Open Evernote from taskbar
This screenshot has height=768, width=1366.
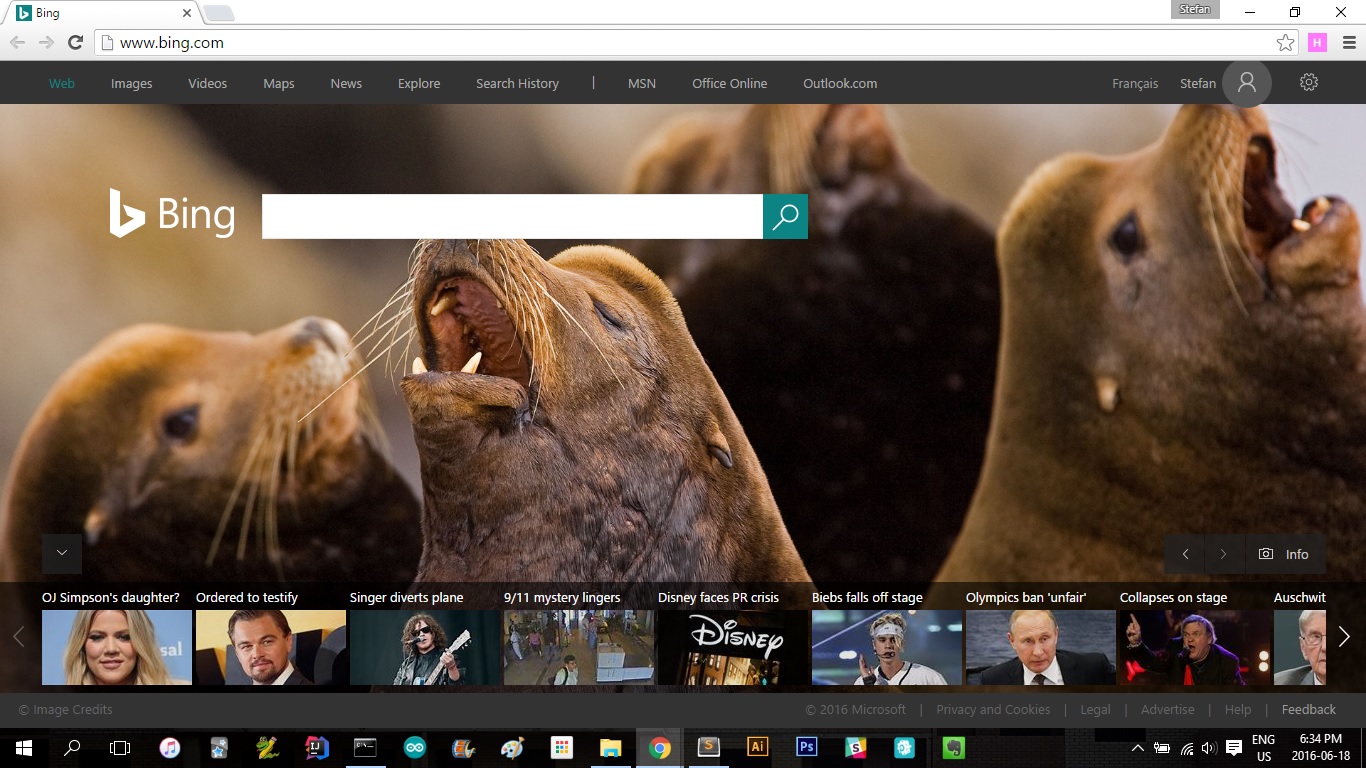(x=954, y=748)
